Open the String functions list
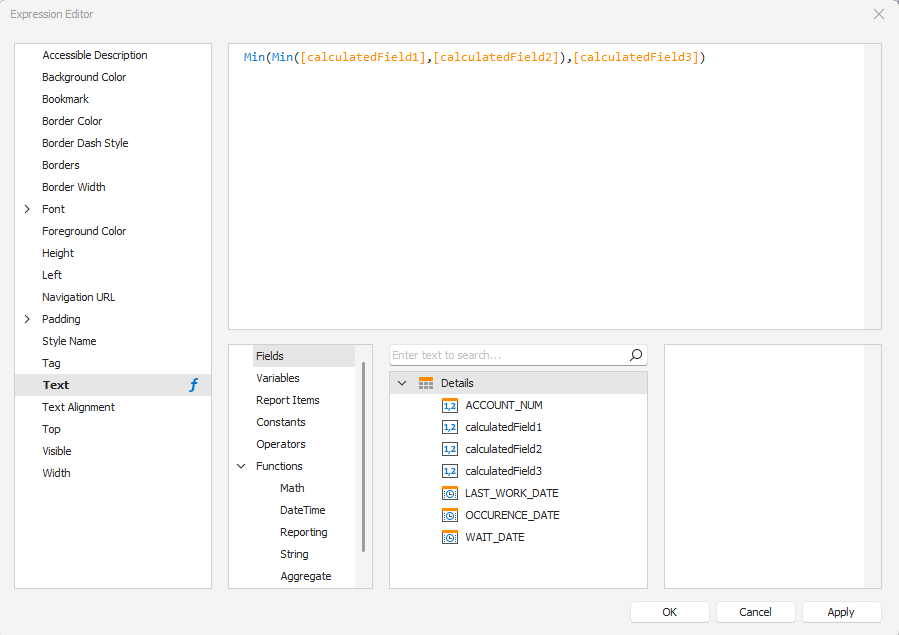Image resolution: width=899 pixels, height=635 pixels. tap(294, 554)
